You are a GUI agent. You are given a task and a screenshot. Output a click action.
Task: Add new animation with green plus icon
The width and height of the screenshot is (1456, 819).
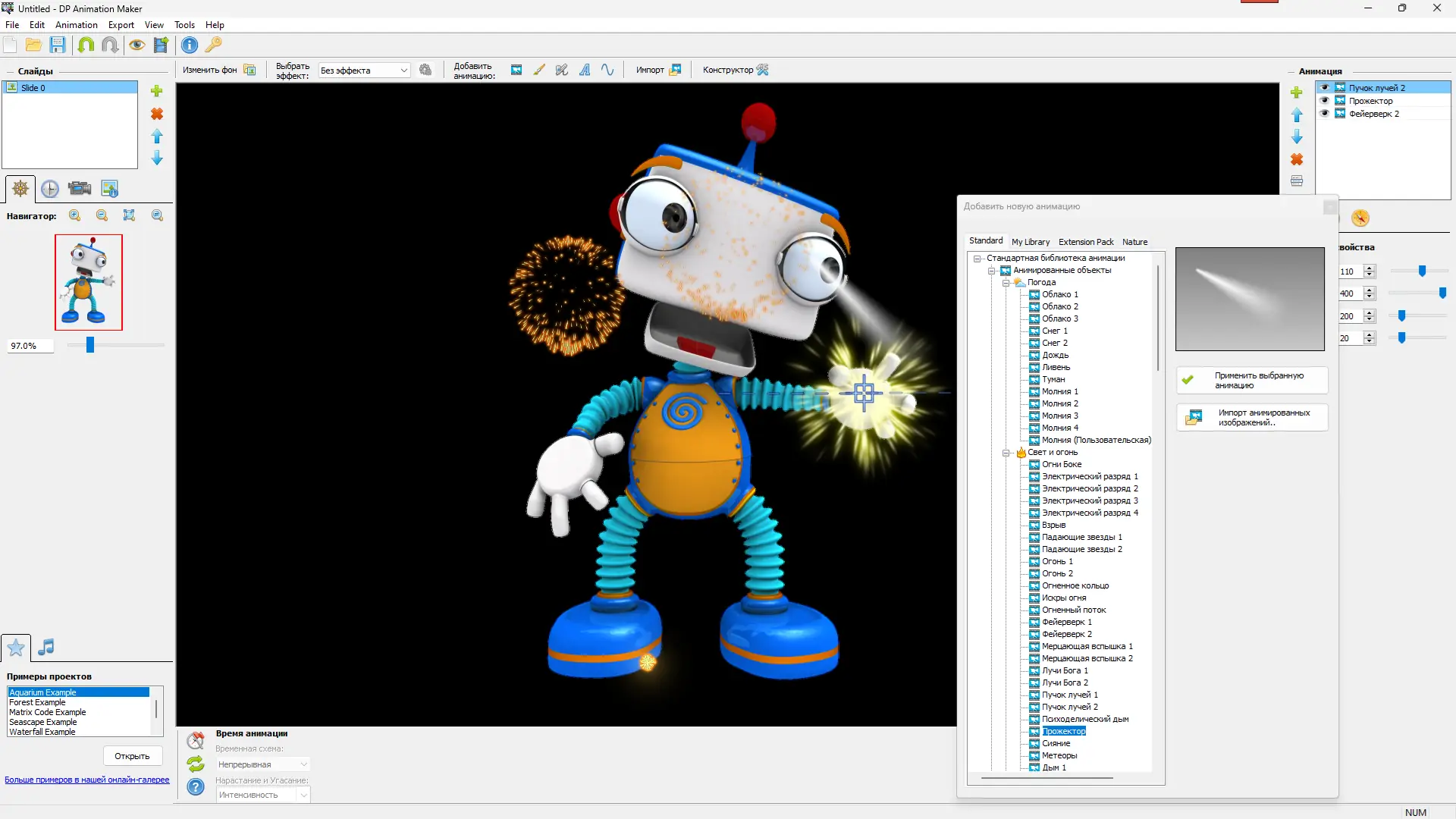point(1297,92)
